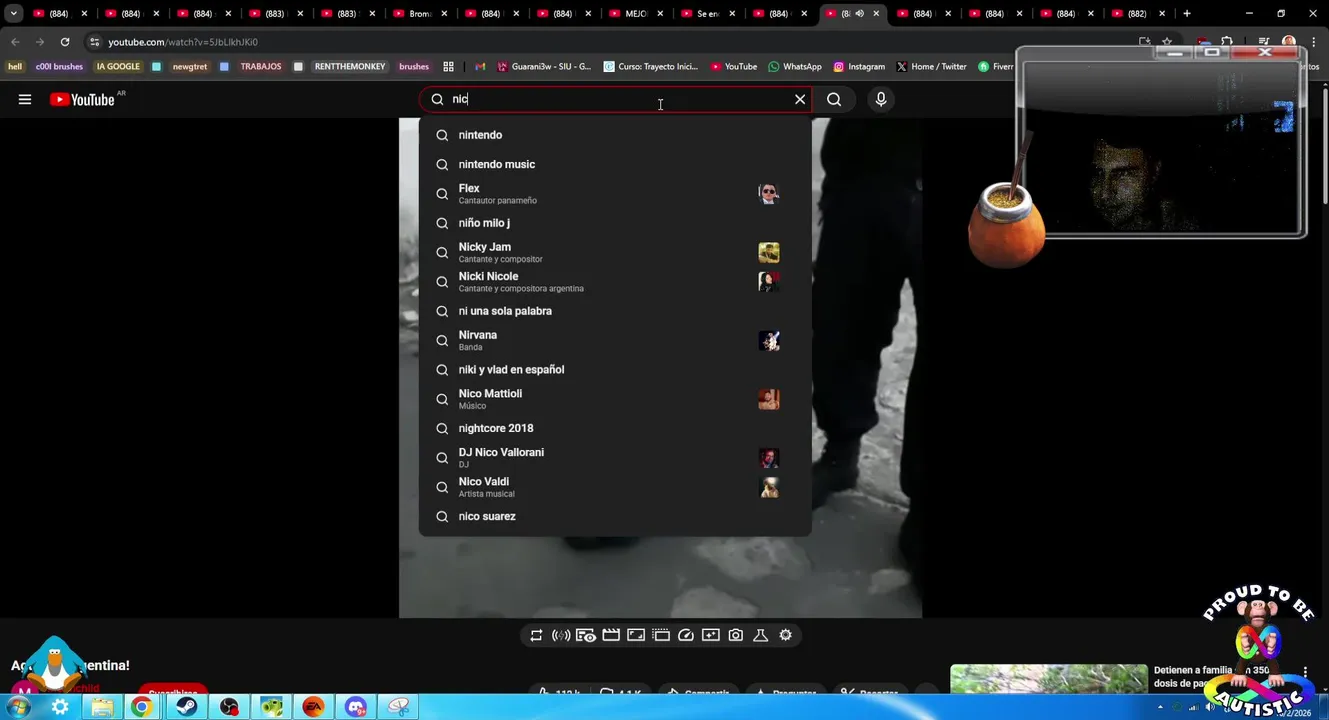Switch to the 'MEJO' browser tab
1329x720 pixels.
636,14
